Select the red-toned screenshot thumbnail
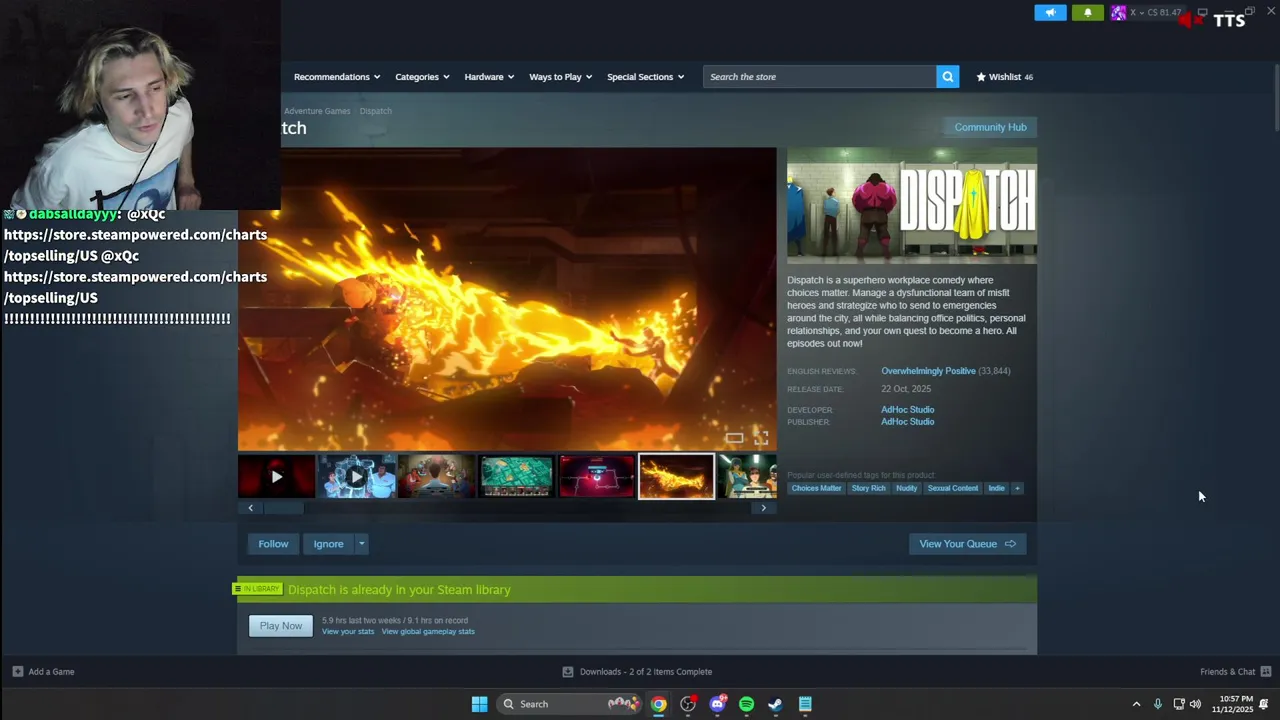The width and height of the screenshot is (1280, 720). coord(596,477)
